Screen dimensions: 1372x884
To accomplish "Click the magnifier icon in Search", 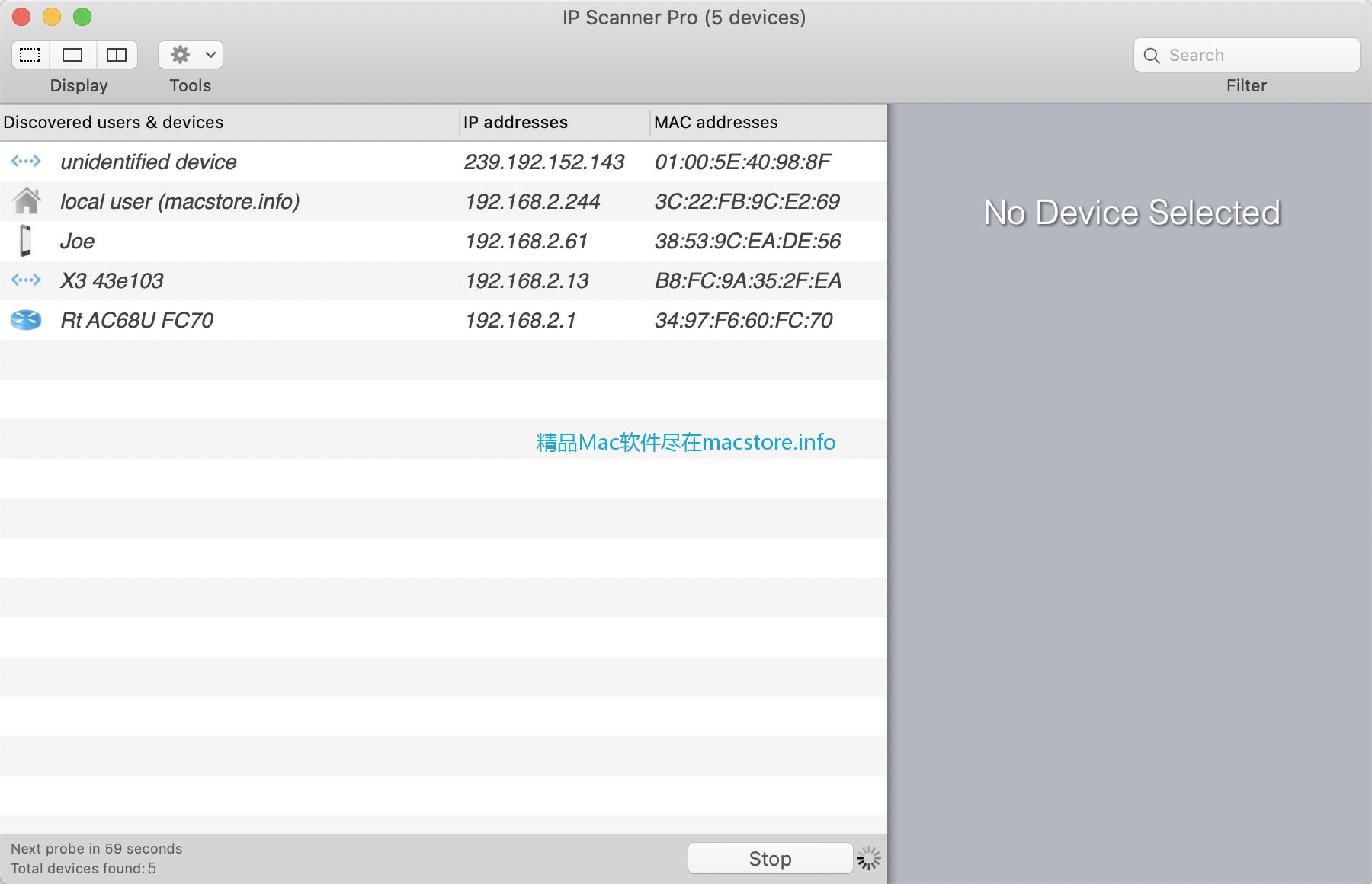I will [x=1152, y=56].
